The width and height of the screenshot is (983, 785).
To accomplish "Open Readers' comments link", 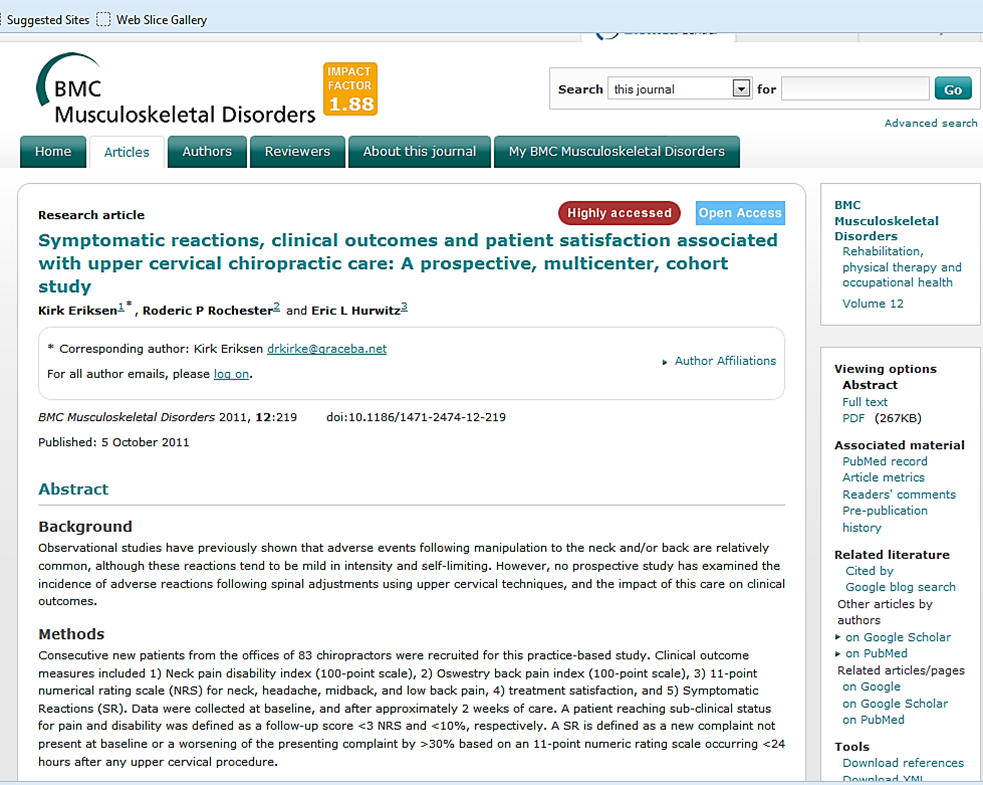I will click(899, 495).
